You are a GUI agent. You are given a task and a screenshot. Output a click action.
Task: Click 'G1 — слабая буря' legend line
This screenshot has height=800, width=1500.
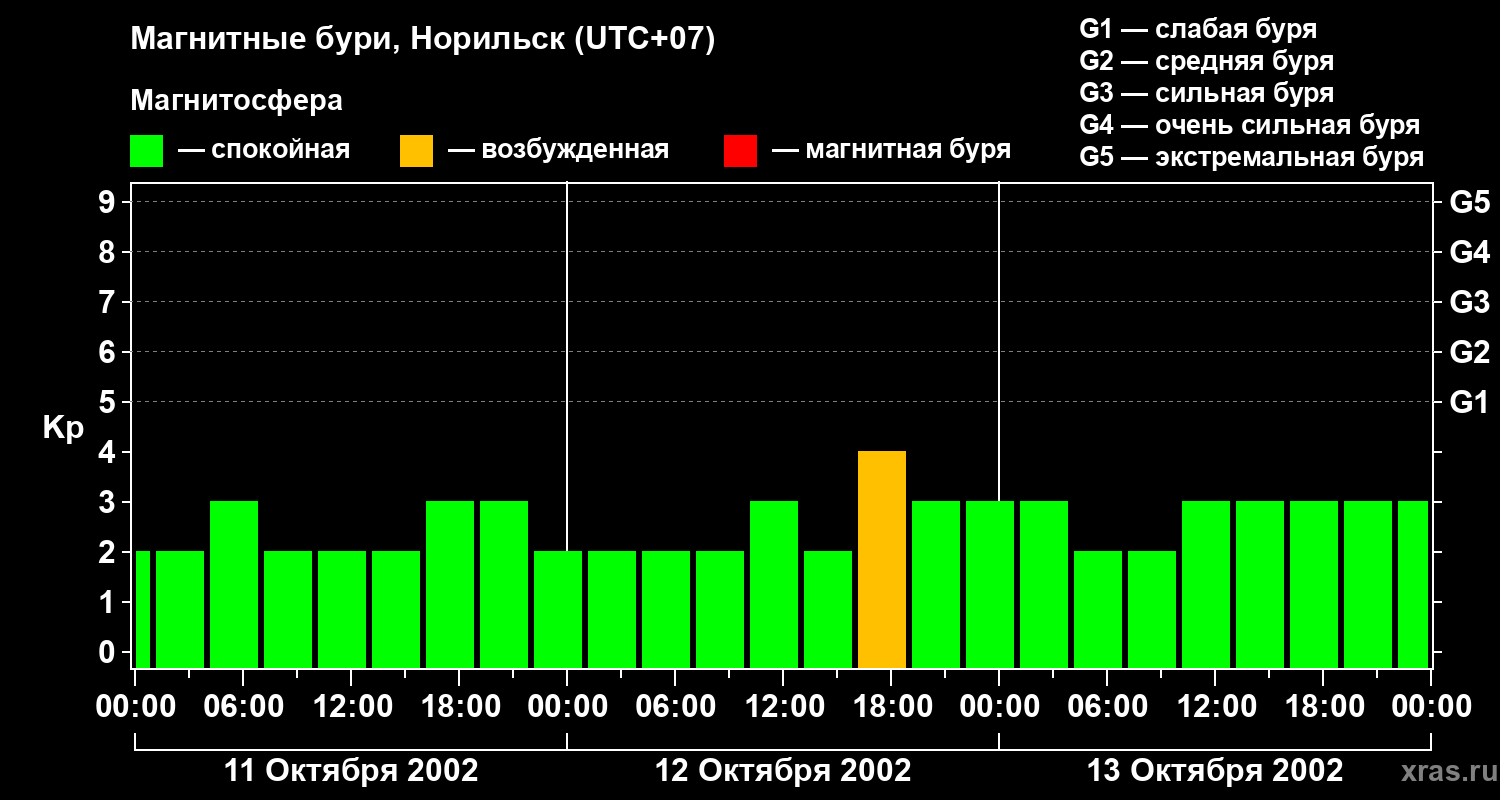pyautogui.click(x=1198, y=29)
